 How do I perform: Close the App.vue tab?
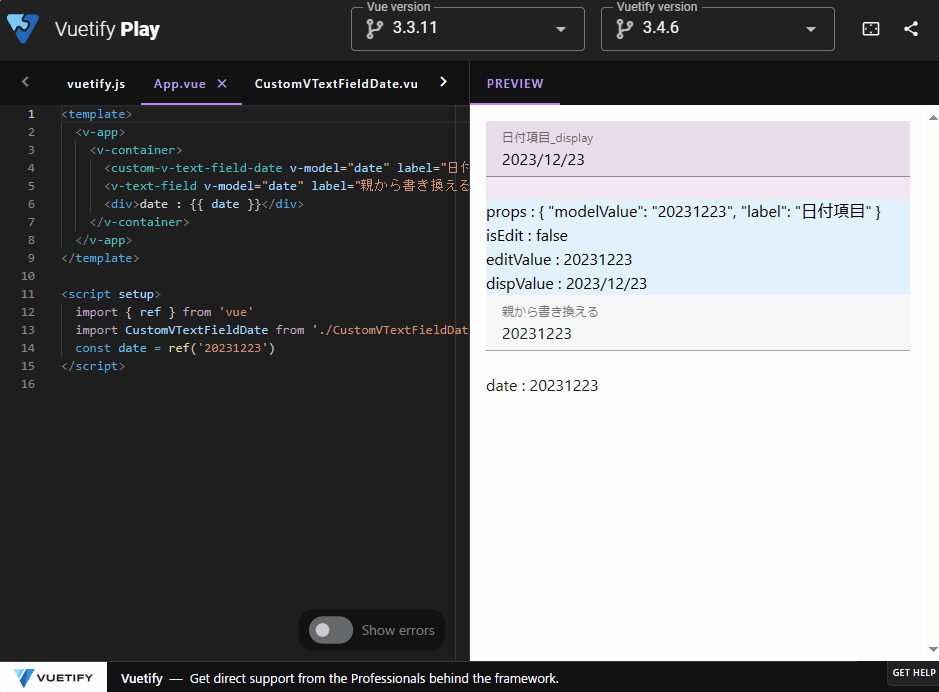[x=221, y=83]
